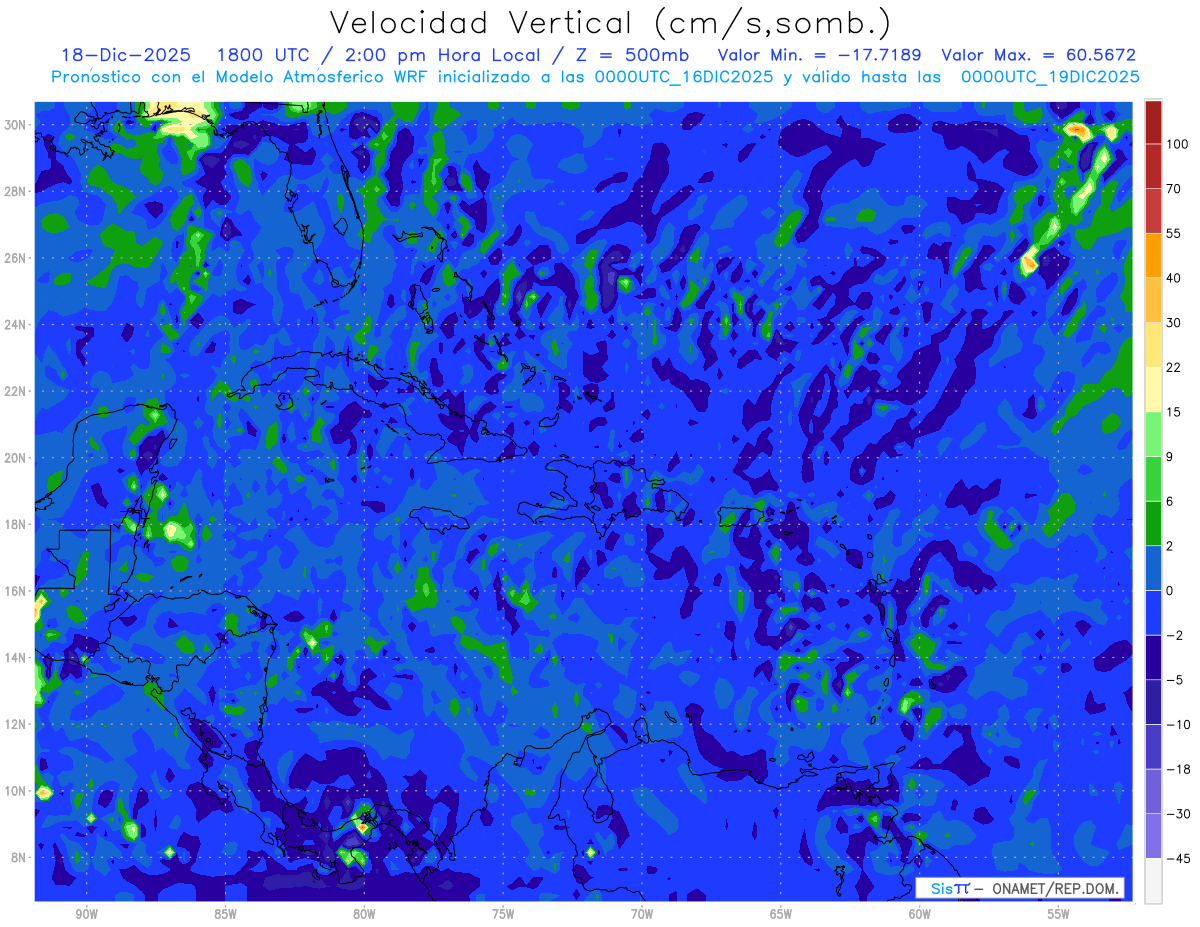Click the "Valor Min. = -17.7189" text
Image resolution: width=1200 pixels, height=927 pixels.
coord(819,55)
